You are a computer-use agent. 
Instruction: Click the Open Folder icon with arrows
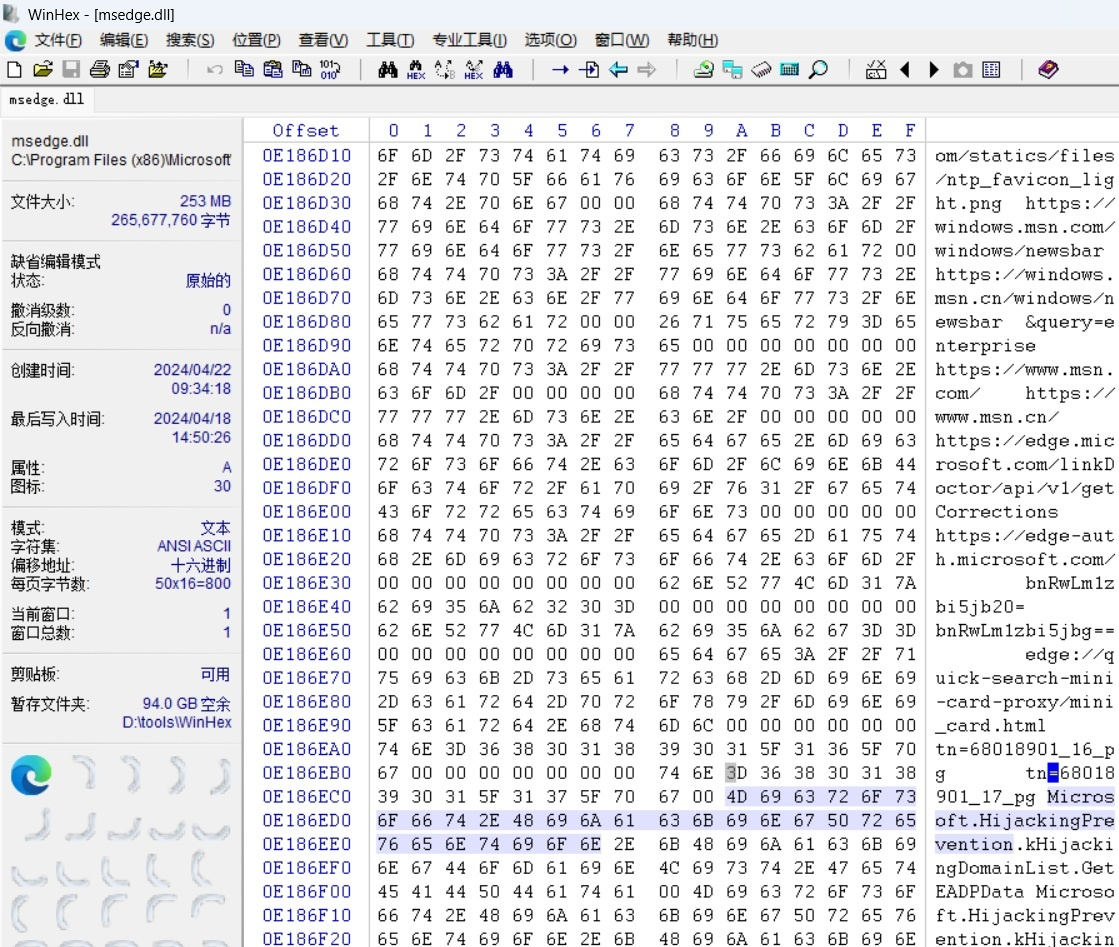pyautogui.click(x=158, y=70)
